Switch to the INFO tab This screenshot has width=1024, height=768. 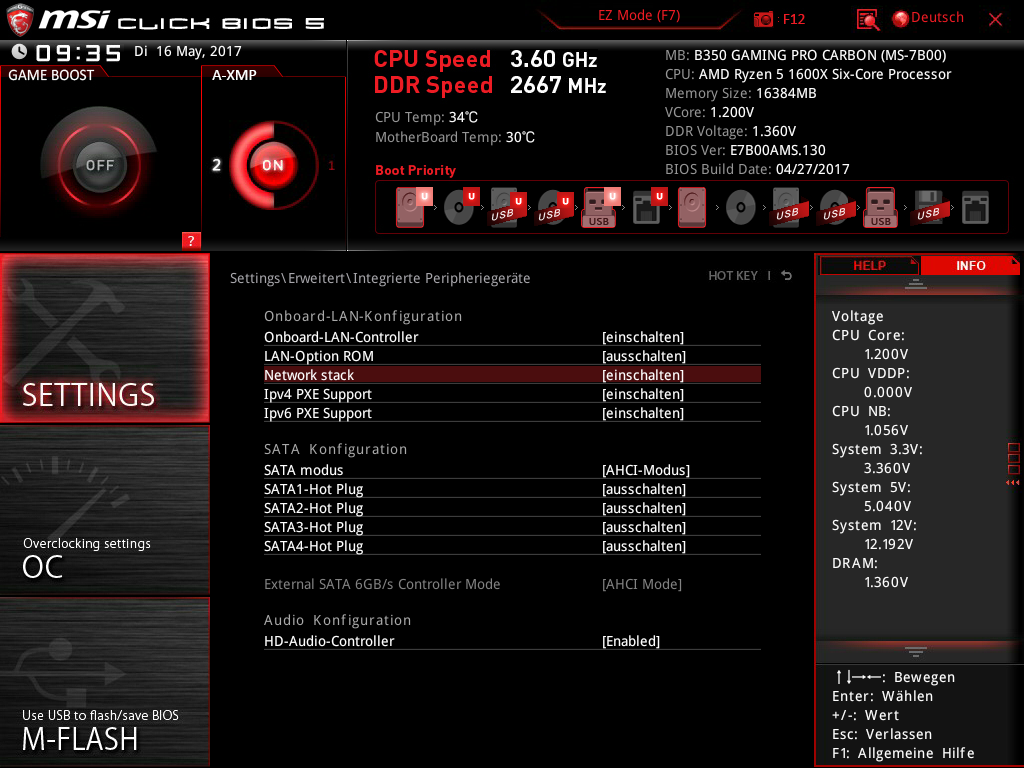coord(970,266)
